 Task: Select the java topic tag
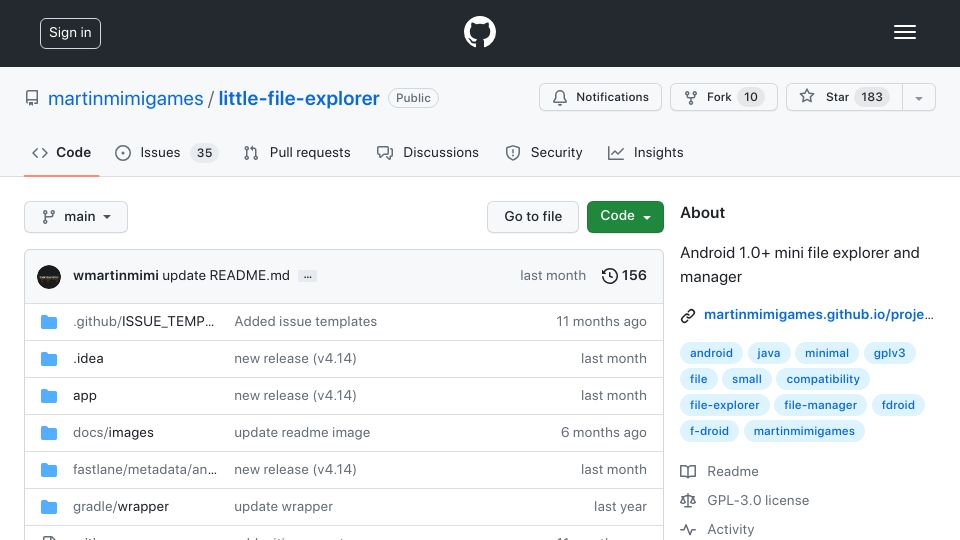pos(768,353)
